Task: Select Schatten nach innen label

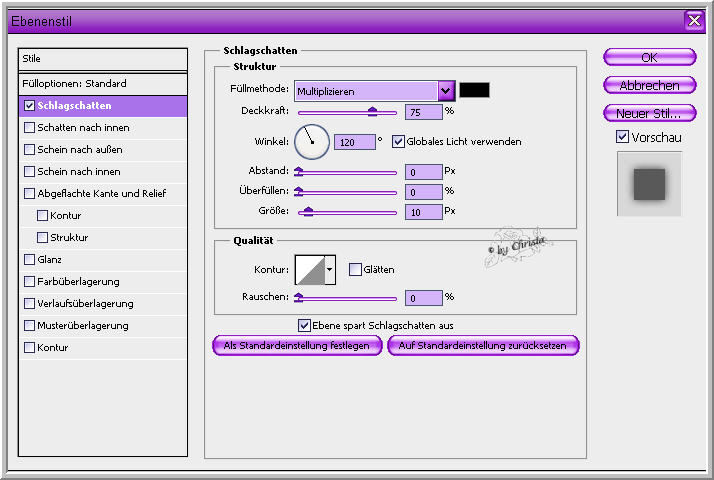Action: (83, 128)
